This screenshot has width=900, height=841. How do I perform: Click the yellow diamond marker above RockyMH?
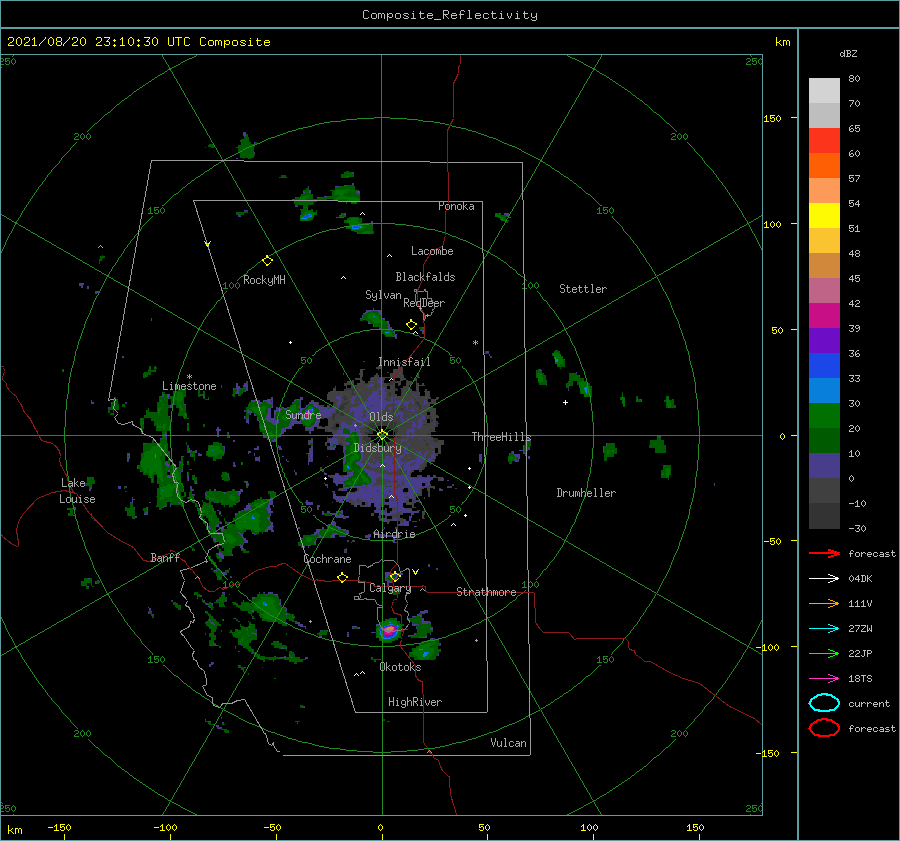(x=267, y=261)
